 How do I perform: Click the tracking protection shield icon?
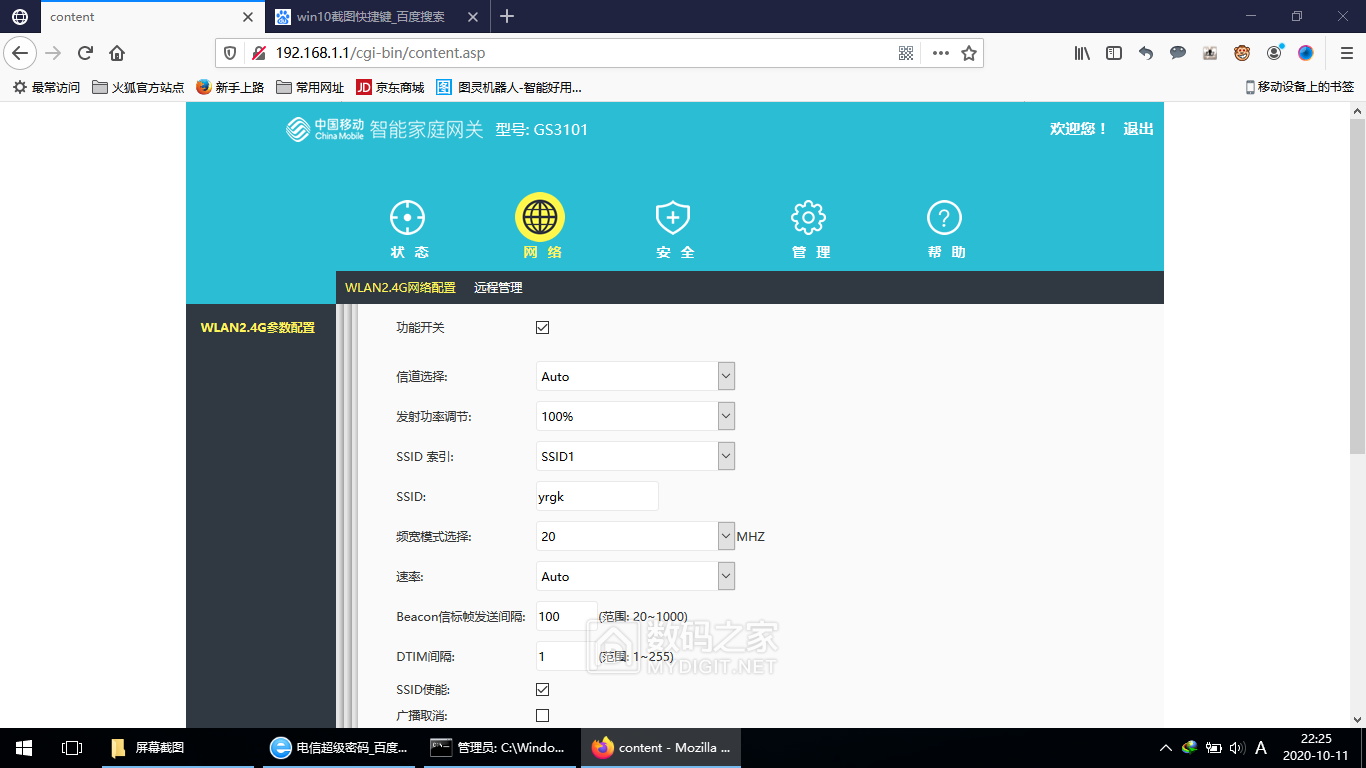pos(230,53)
